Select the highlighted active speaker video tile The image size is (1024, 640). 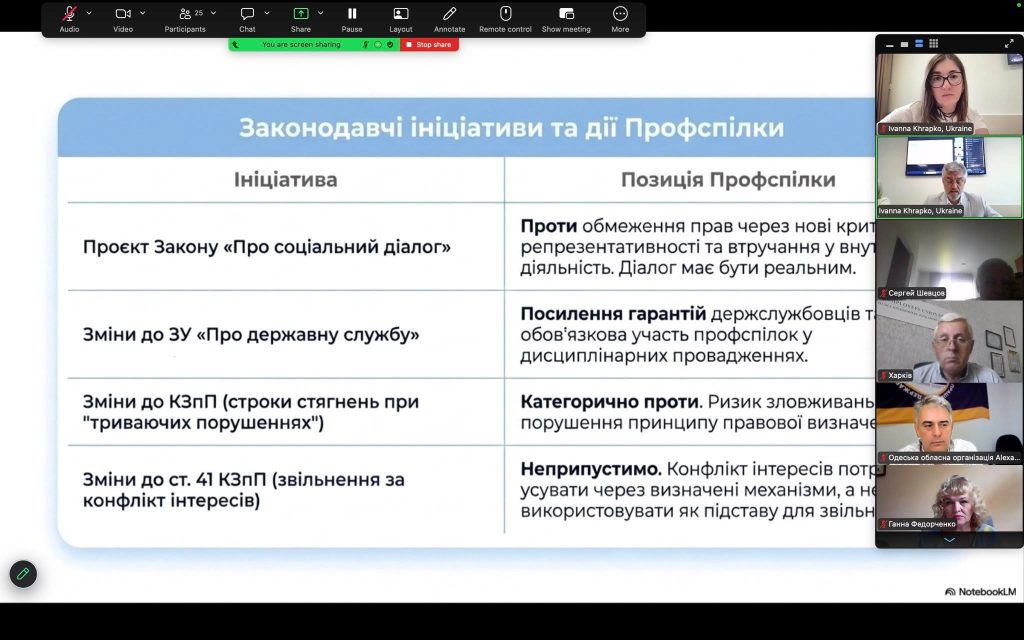950,177
